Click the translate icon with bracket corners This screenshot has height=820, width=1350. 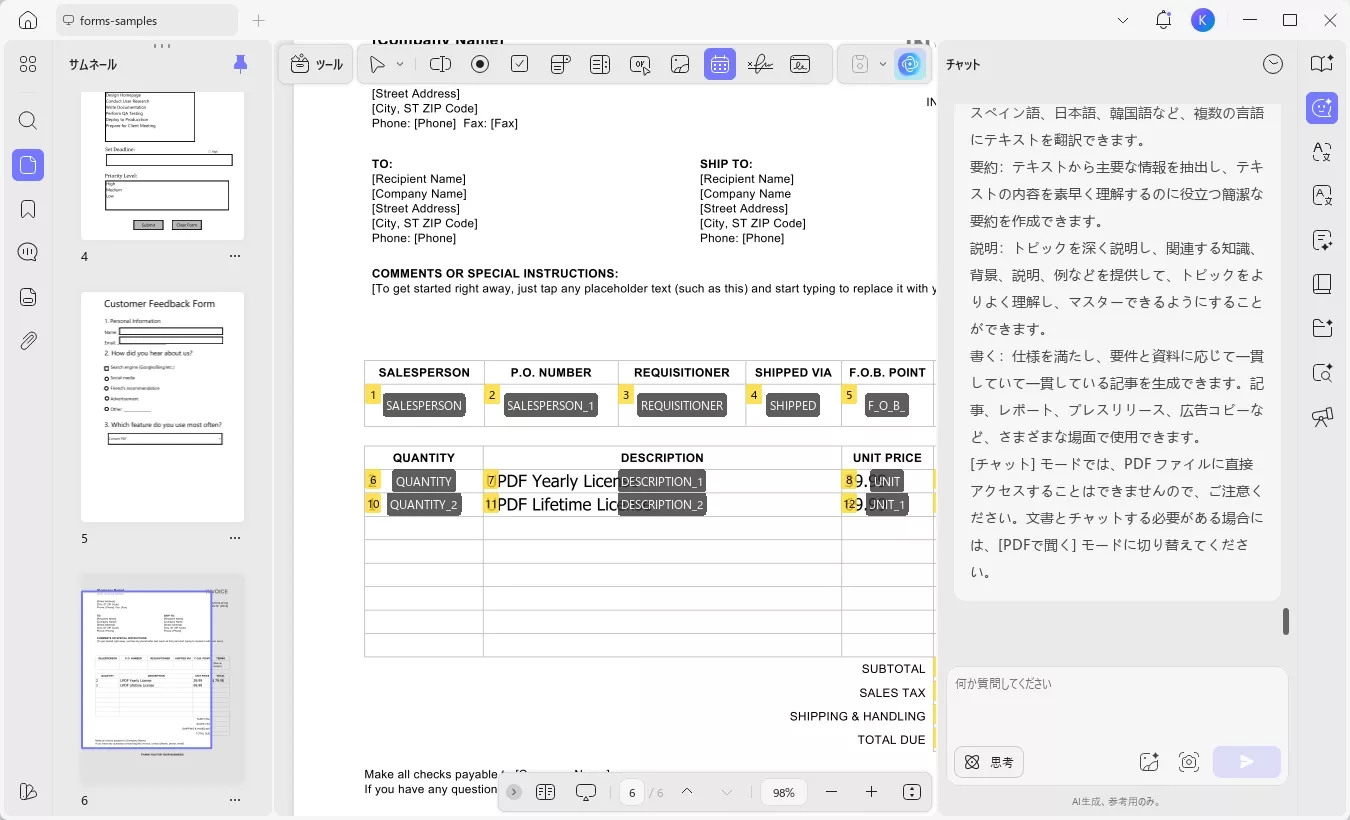(1322, 152)
